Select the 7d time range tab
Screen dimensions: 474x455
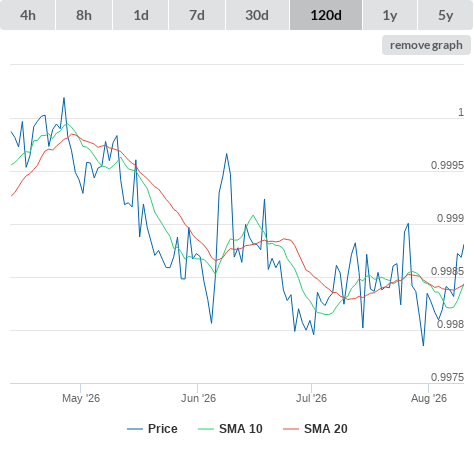click(x=197, y=15)
